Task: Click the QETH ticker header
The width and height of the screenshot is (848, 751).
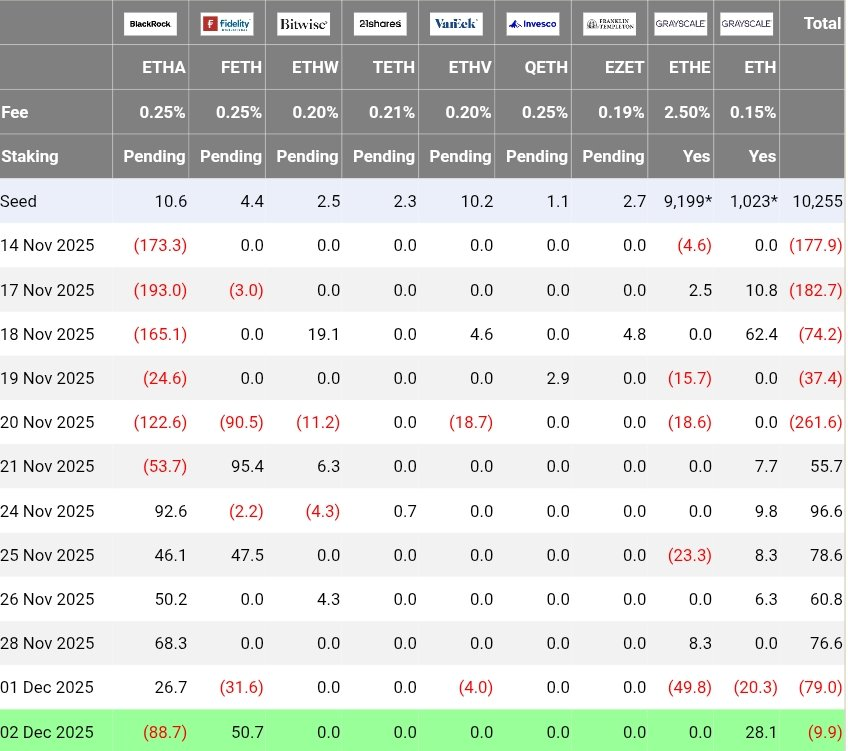Action: click(546, 68)
